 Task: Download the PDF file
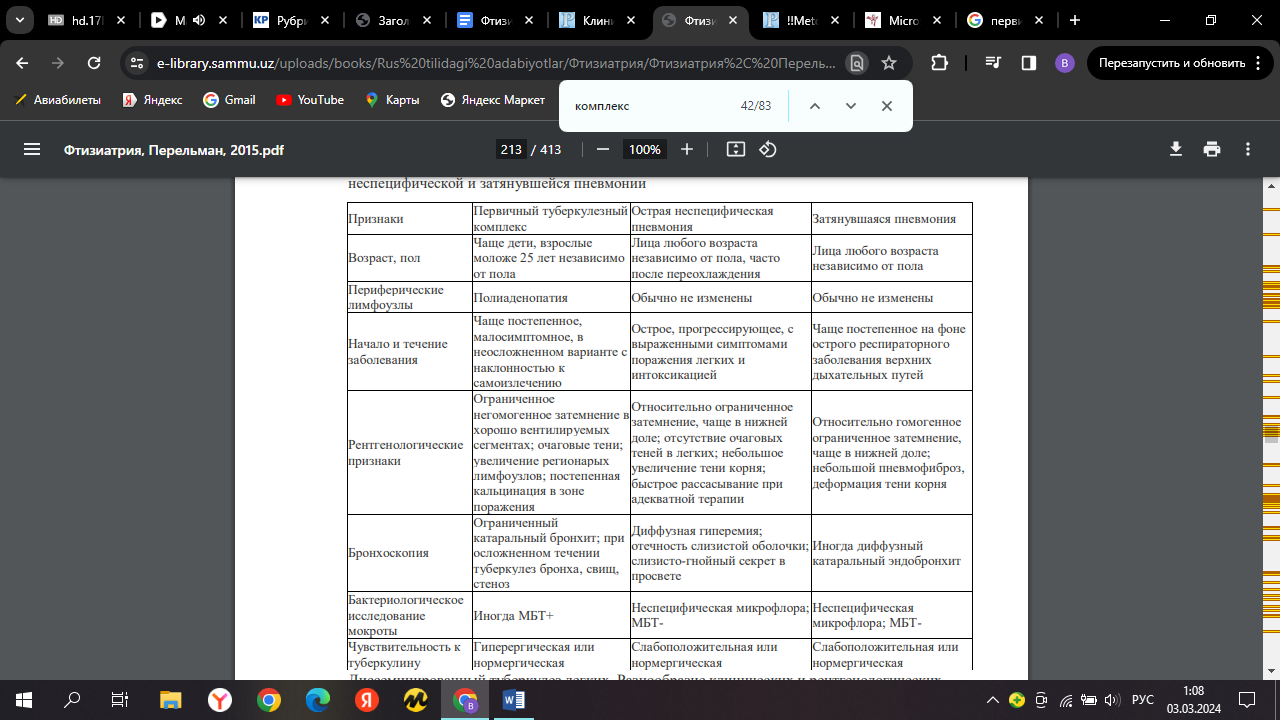[1176, 149]
